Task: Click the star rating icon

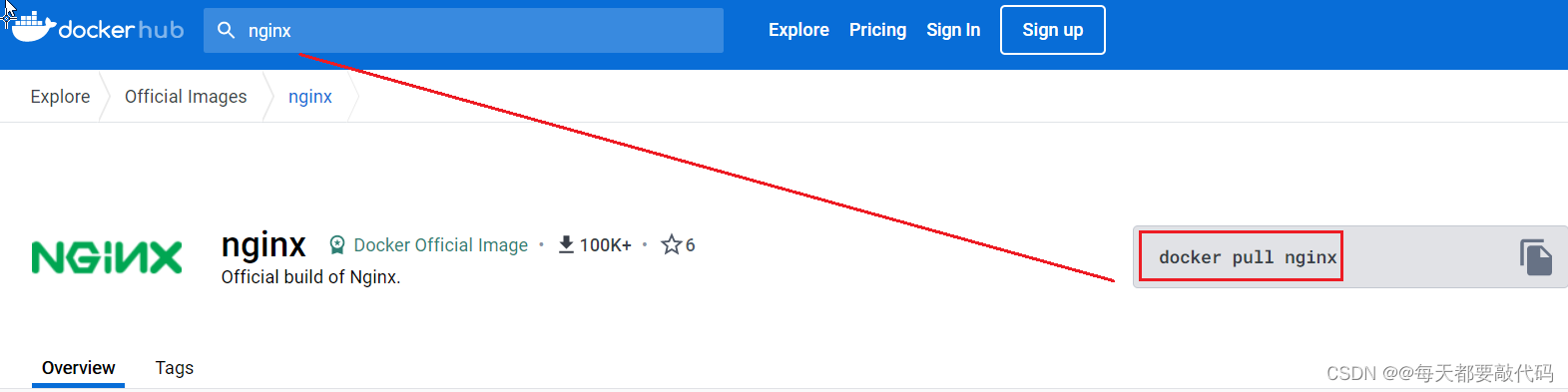Action: [x=672, y=244]
